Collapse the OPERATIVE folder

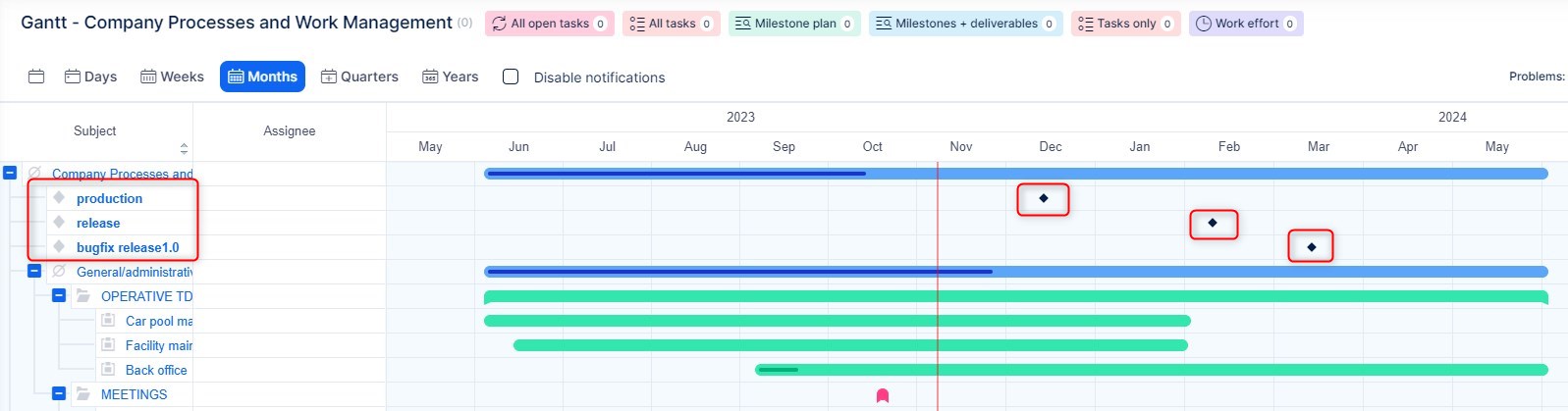click(x=59, y=295)
